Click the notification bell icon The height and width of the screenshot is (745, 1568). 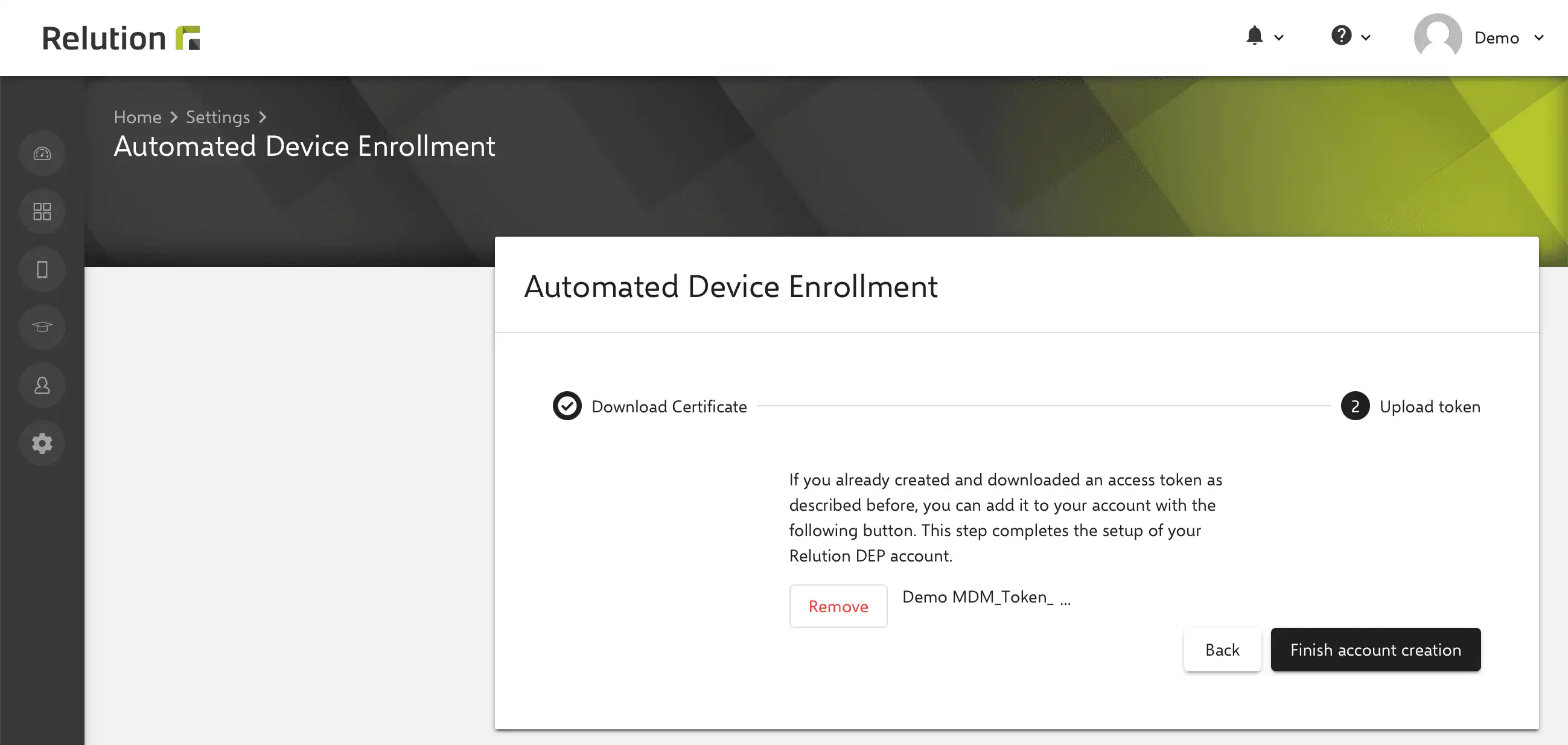[1254, 36]
